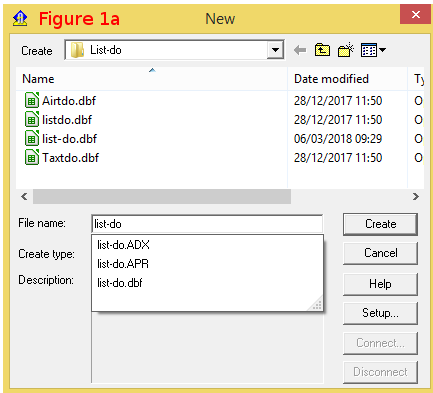This screenshot has height=393, width=433.
Task: Go up one folder level
Action: [x=322, y=50]
